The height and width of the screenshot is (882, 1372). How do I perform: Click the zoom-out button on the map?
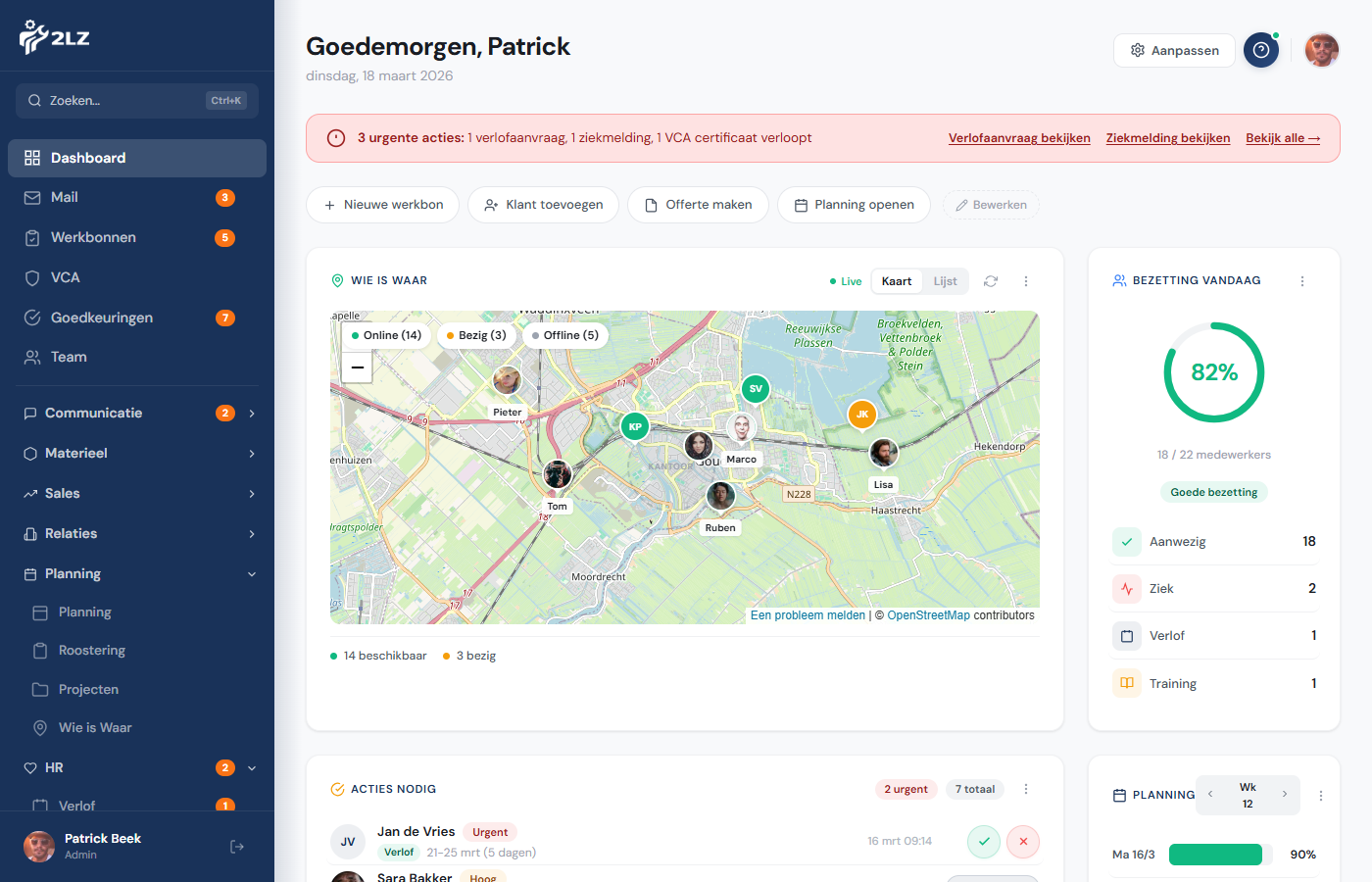(357, 367)
